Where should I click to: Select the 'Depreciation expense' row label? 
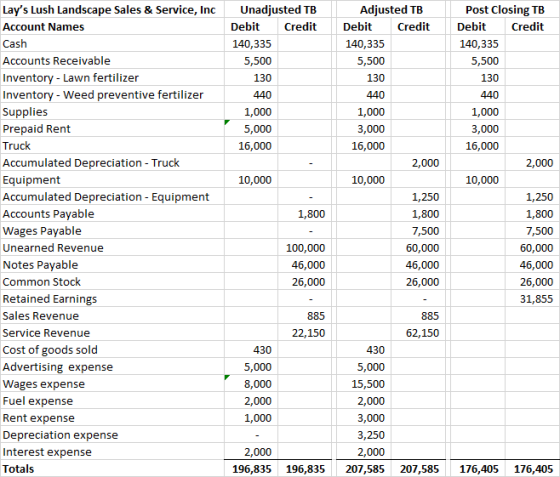pyautogui.click(x=112, y=435)
